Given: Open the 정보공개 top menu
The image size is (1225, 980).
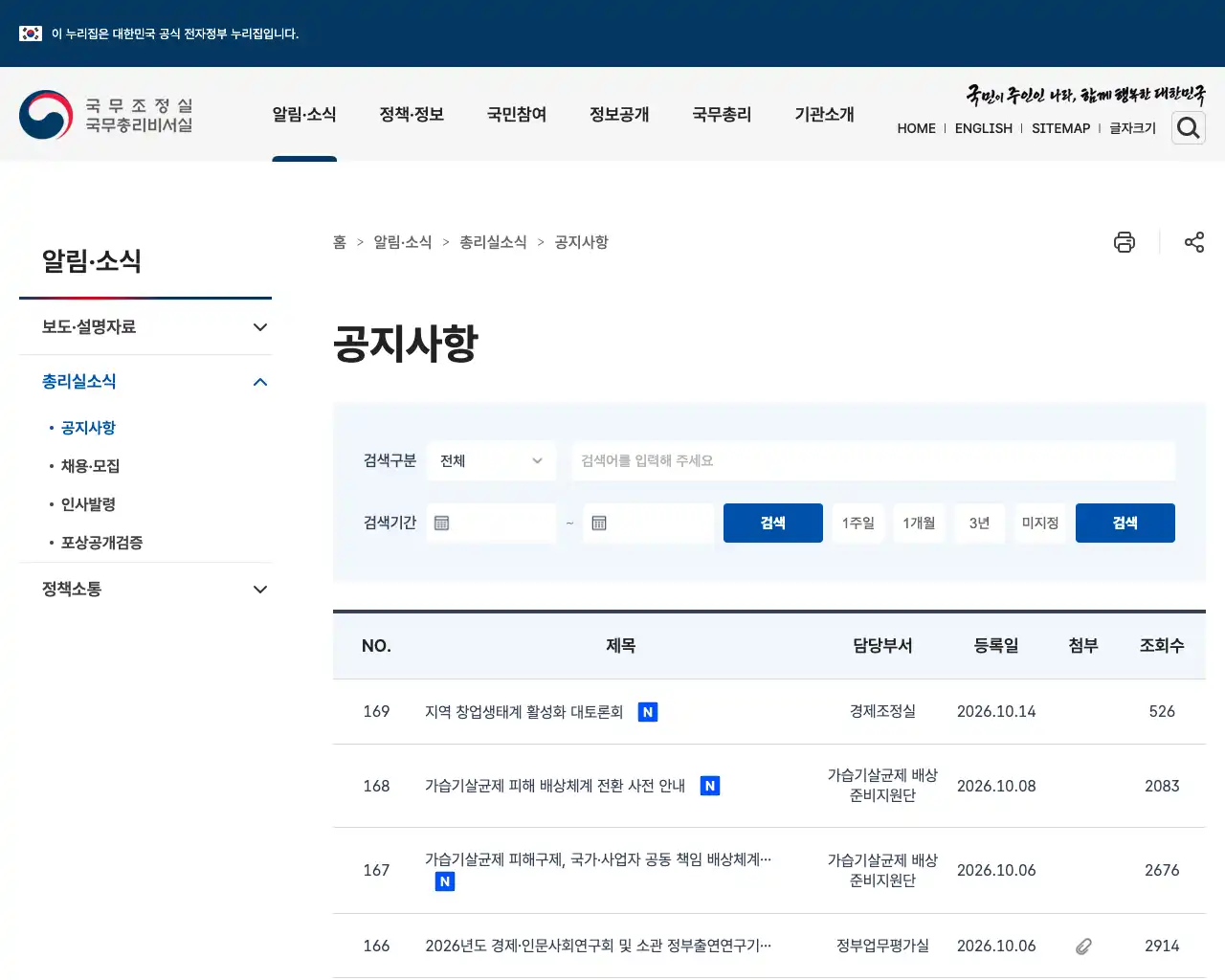Looking at the screenshot, I should pos(619,115).
